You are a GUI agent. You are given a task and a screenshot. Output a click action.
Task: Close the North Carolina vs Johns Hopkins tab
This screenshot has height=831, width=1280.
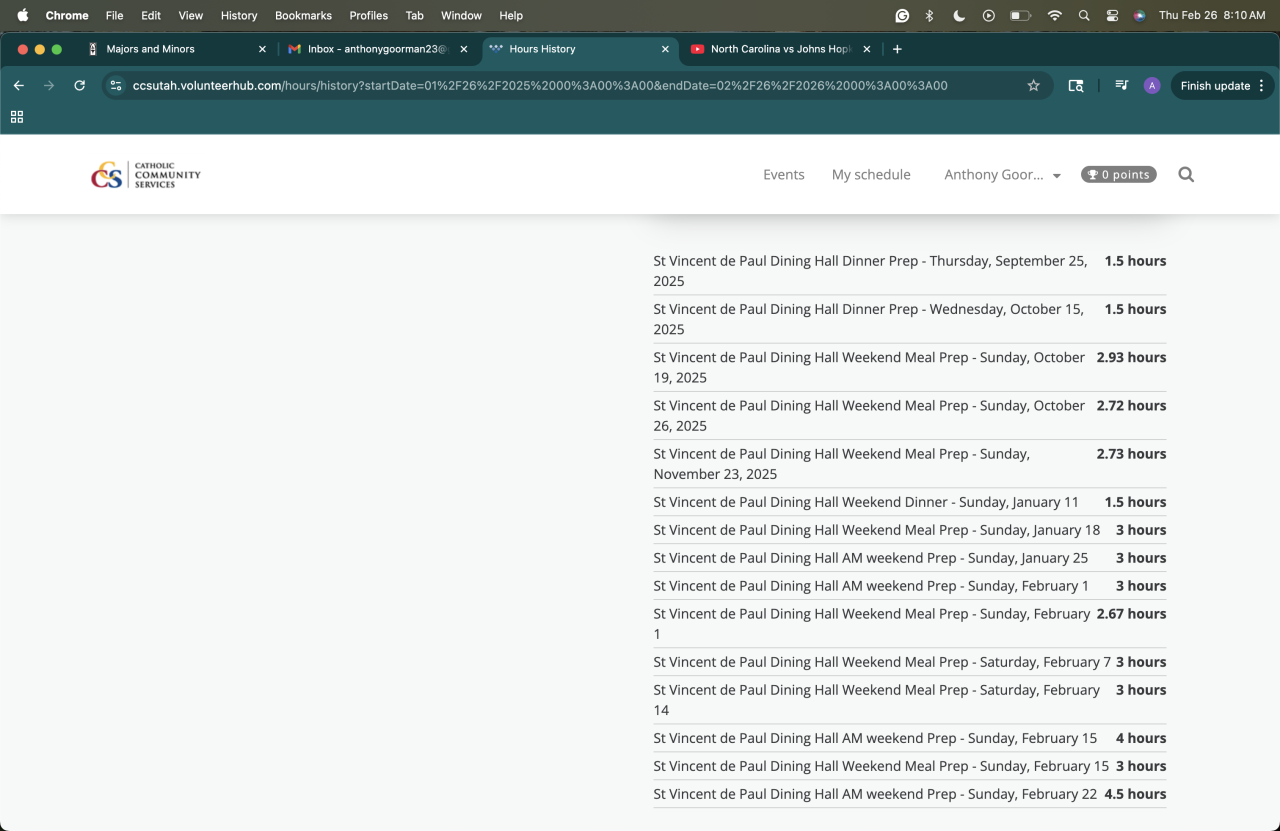click(866, 49)
